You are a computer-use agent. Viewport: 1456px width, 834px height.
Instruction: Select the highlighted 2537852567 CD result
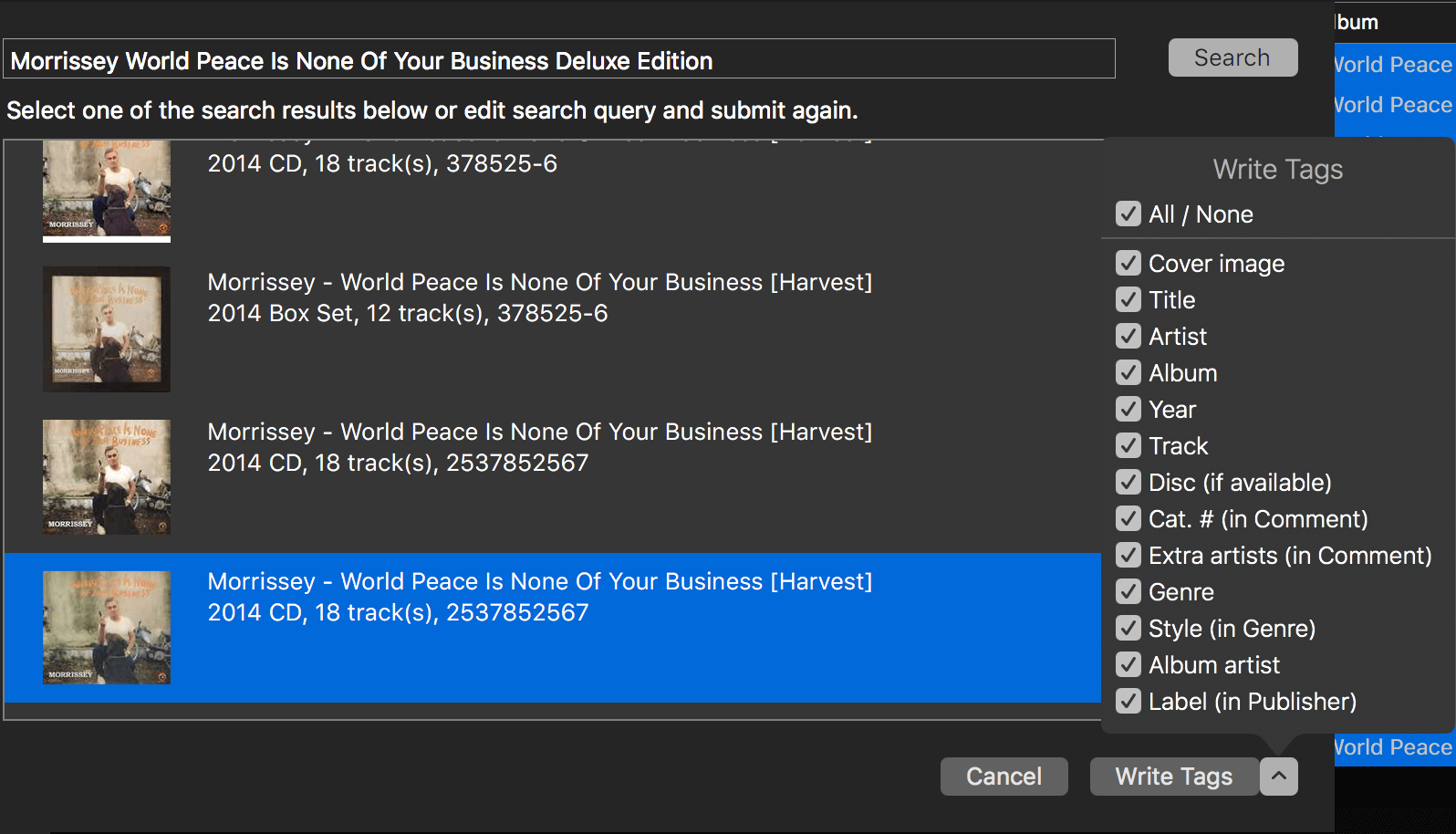pyautogui.click(x=553, y=628)
